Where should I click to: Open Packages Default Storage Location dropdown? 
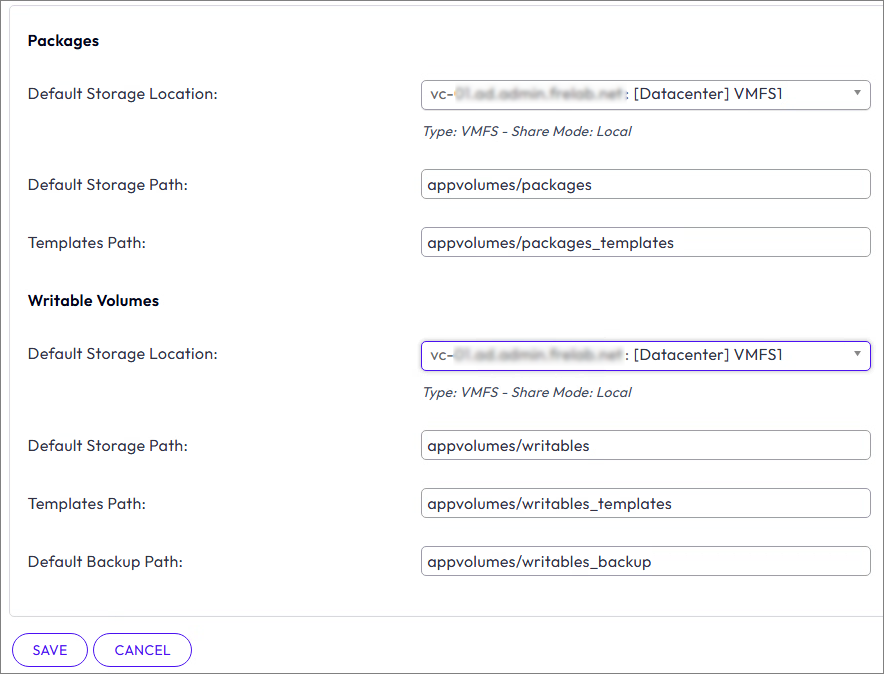(x=645, y=95)
